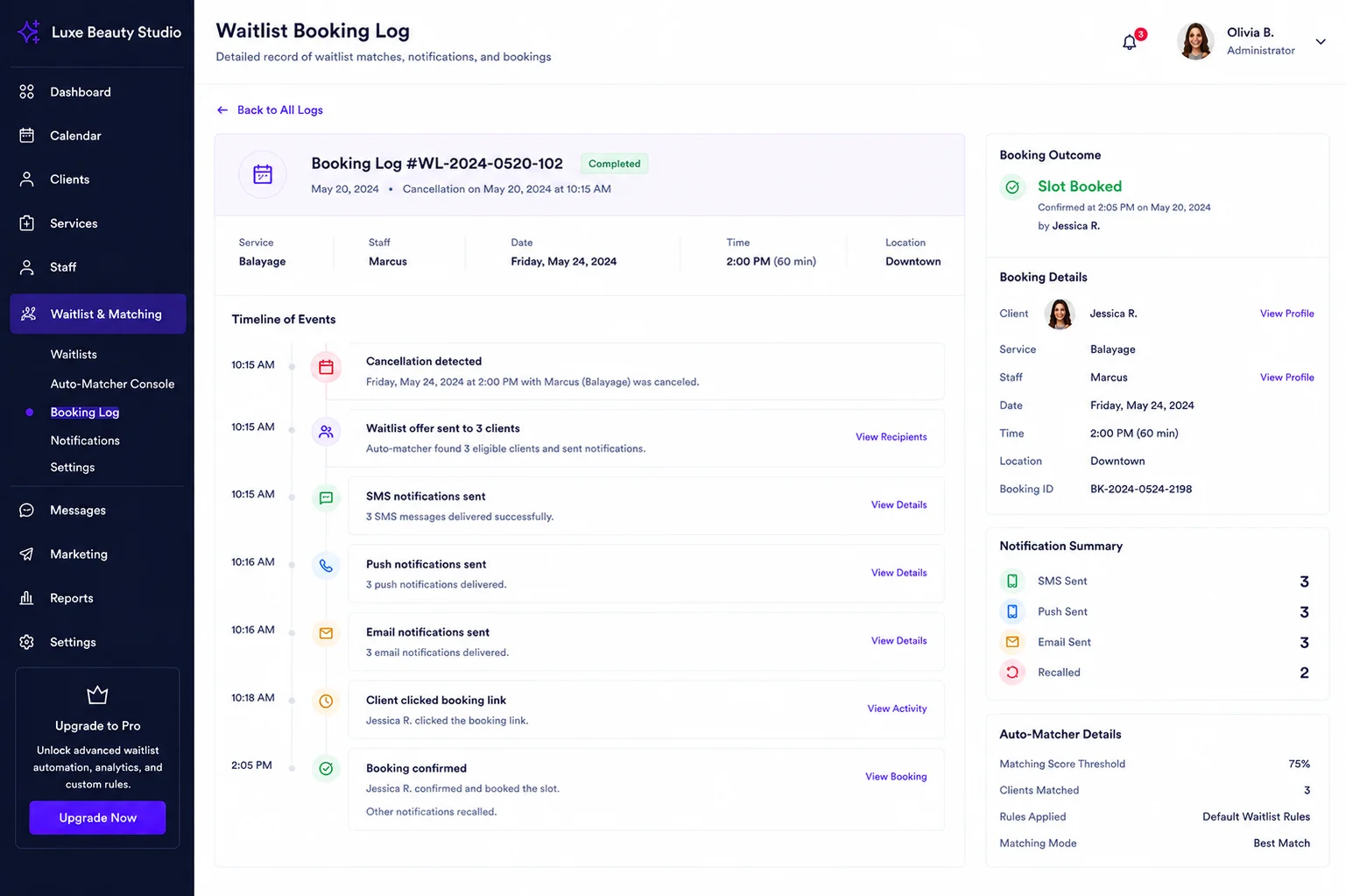Click the Recalled circular arrow icon

(1012, 673)
